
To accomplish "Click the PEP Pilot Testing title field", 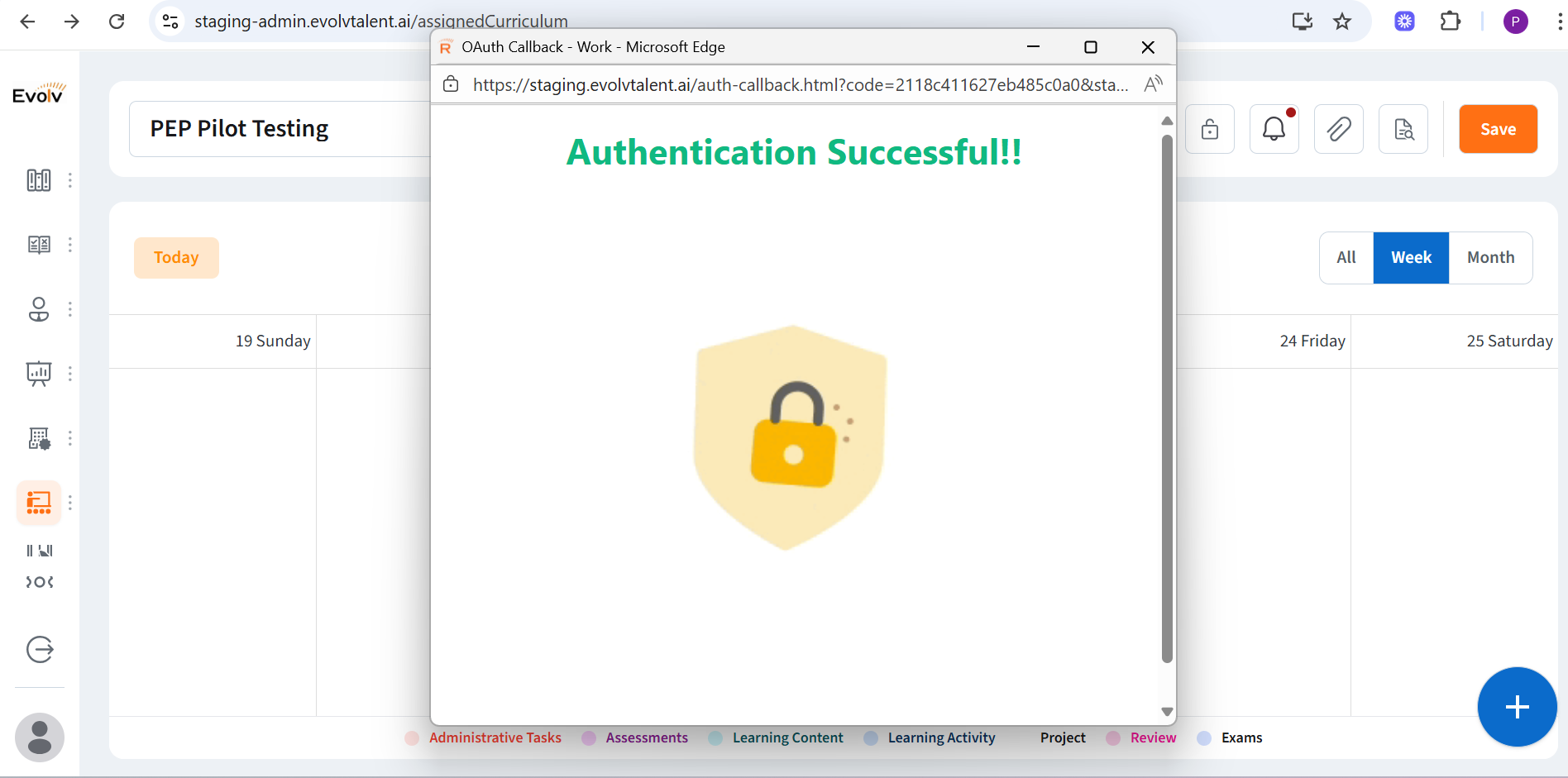I will (280, 129).
